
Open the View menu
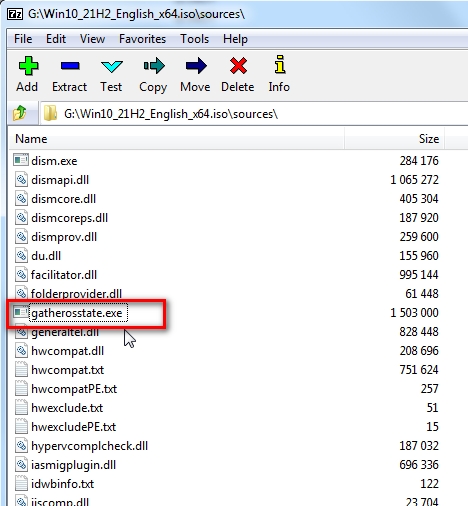pos(92,39)
